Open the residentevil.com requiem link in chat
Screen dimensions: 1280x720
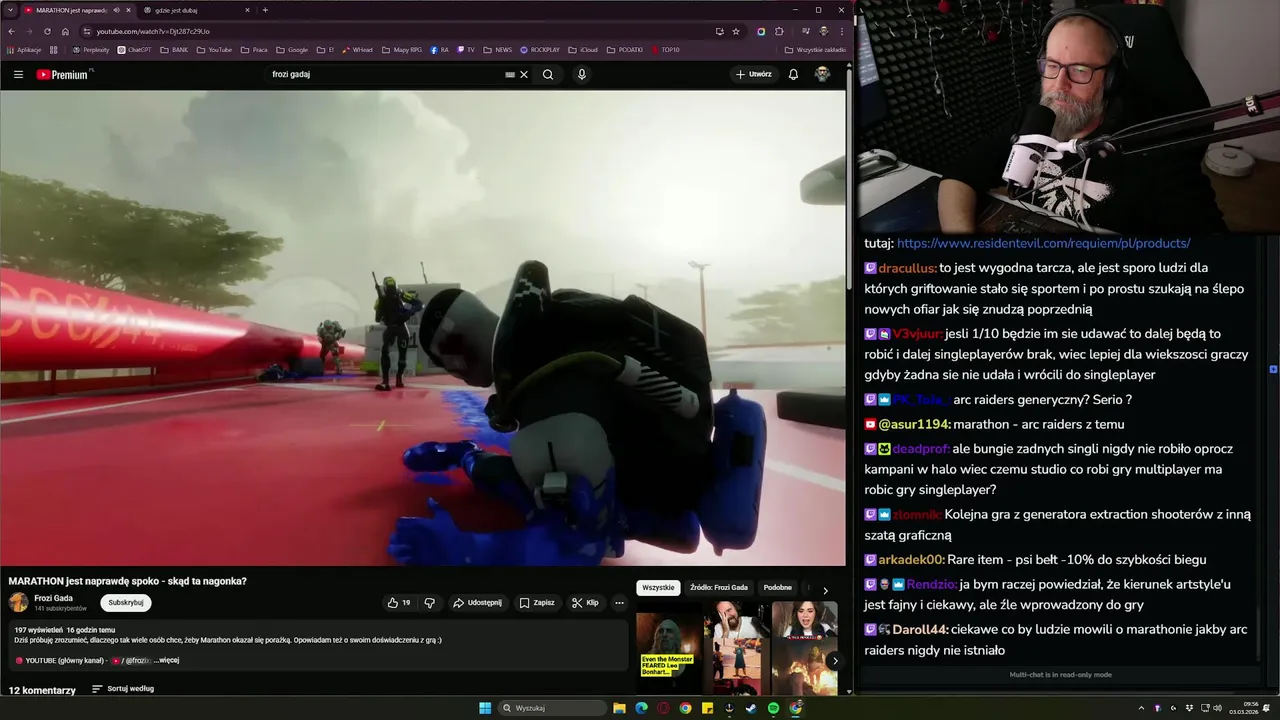pos(1043,243)
